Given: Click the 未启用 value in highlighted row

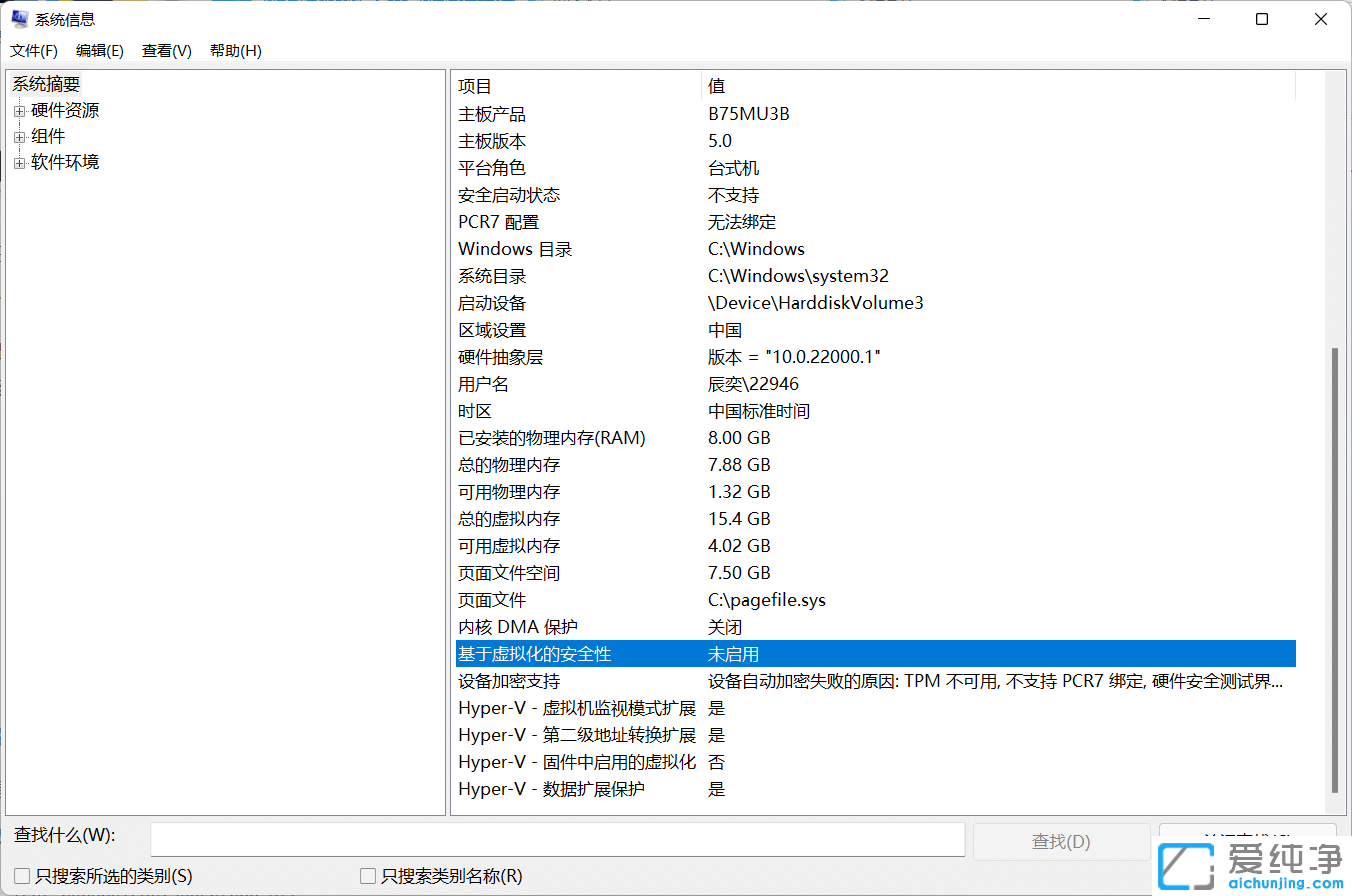Looking at the screenshot, I should point(733,654).
